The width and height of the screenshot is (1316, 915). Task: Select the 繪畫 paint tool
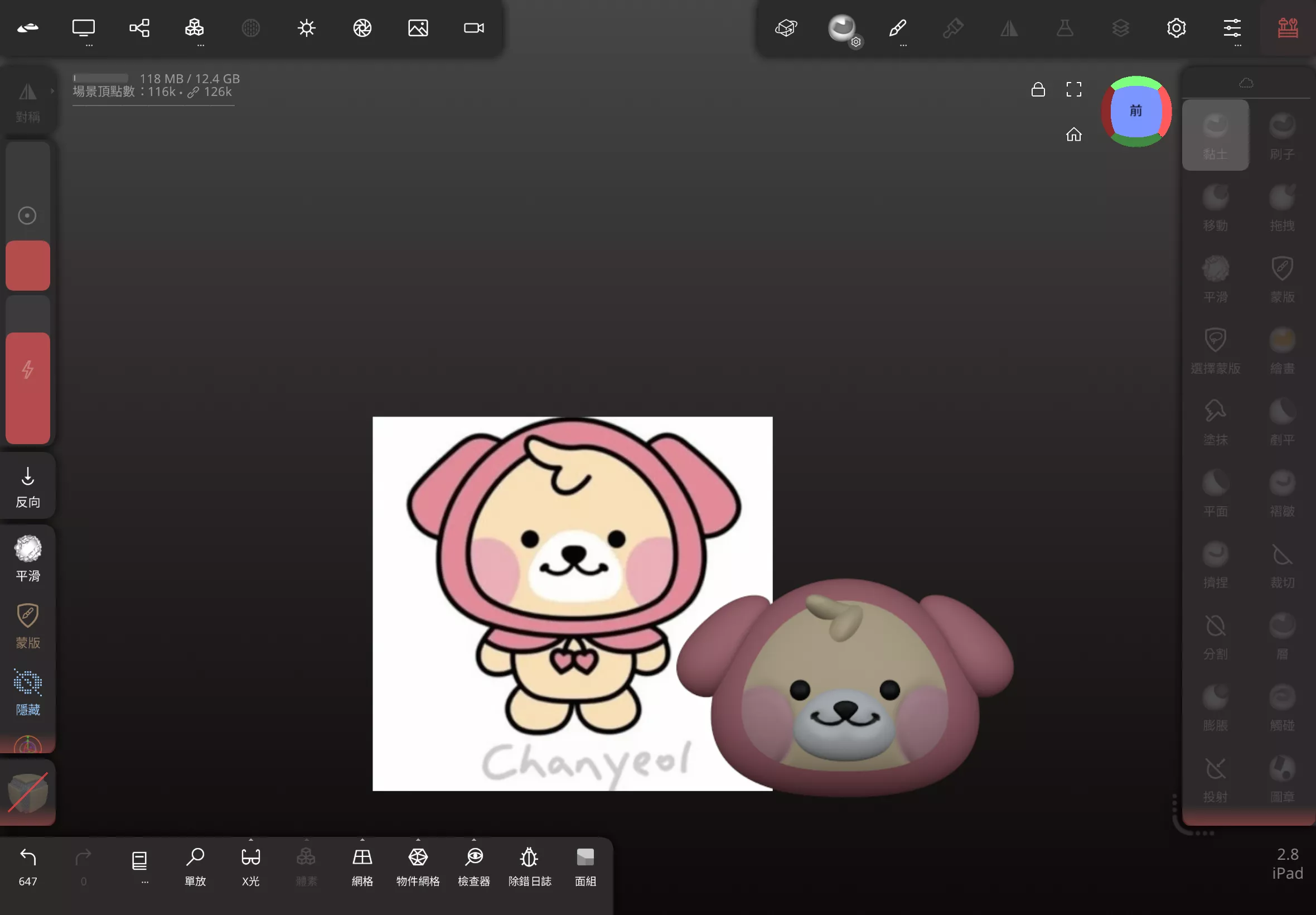click(1282, 350)
